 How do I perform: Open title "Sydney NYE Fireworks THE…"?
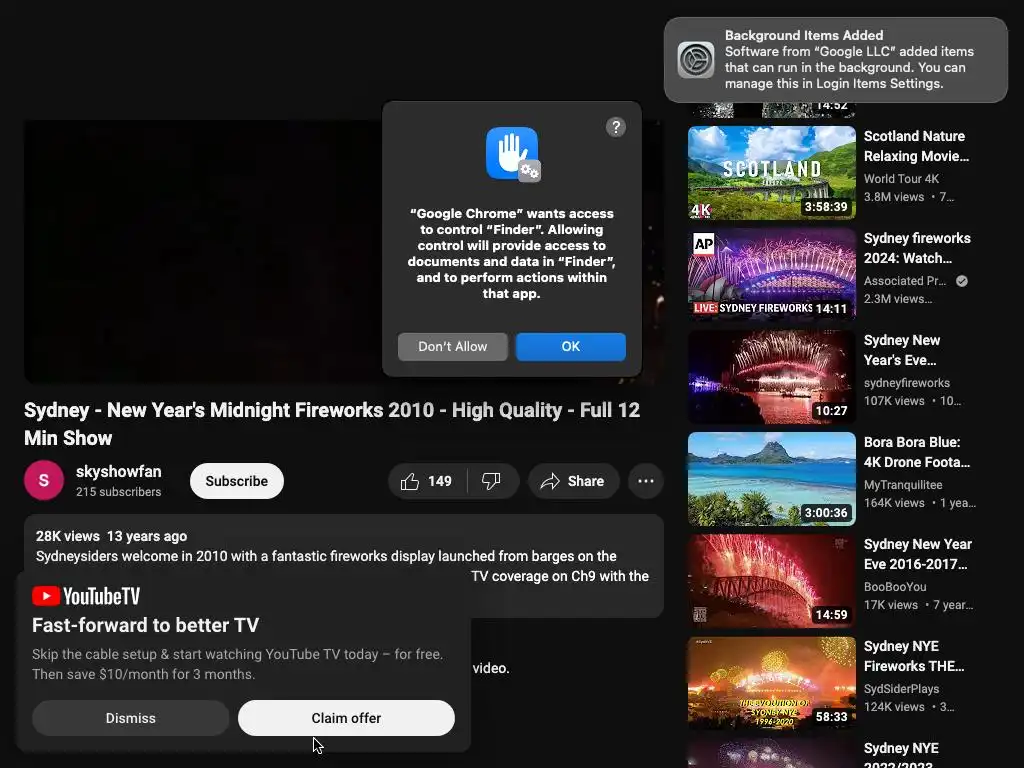[x=914, y=656]
